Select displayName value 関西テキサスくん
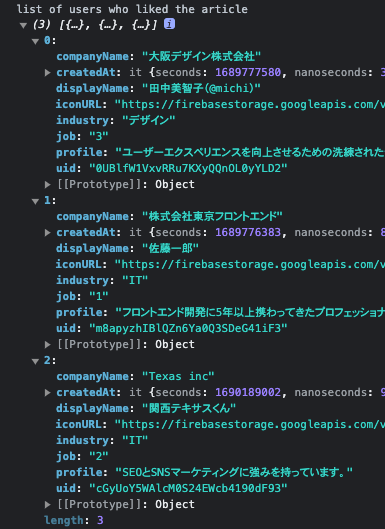The height and width of the screenshot is (529, 385). (x=189, y=408)
